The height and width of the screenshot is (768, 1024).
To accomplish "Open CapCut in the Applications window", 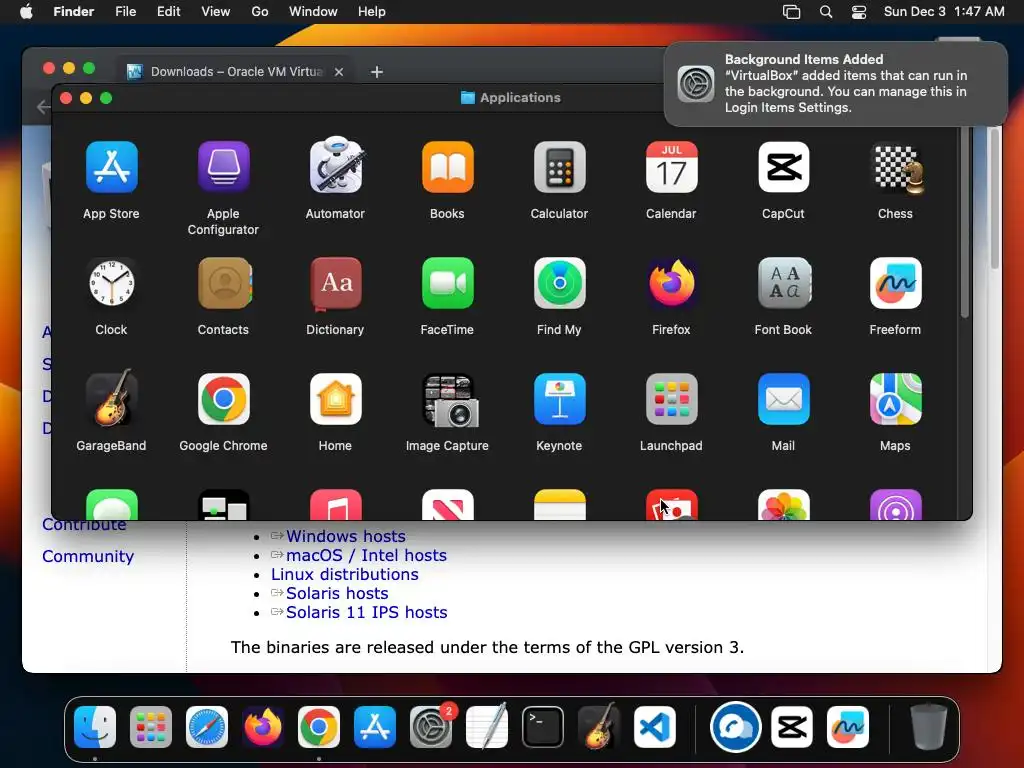I will (x=784, y=167).
